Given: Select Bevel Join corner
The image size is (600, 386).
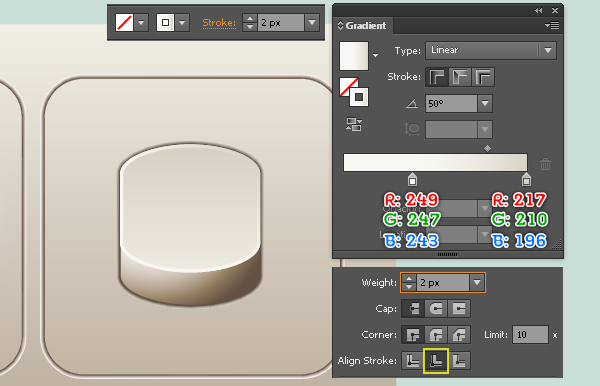Looking at the screenshot, I should click(x=459, y=335).
